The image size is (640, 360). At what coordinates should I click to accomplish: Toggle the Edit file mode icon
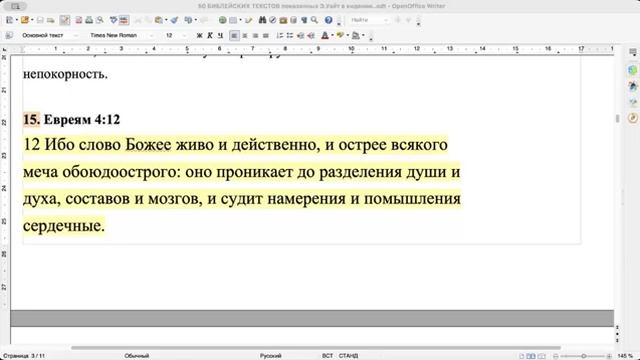pos(64,20)
